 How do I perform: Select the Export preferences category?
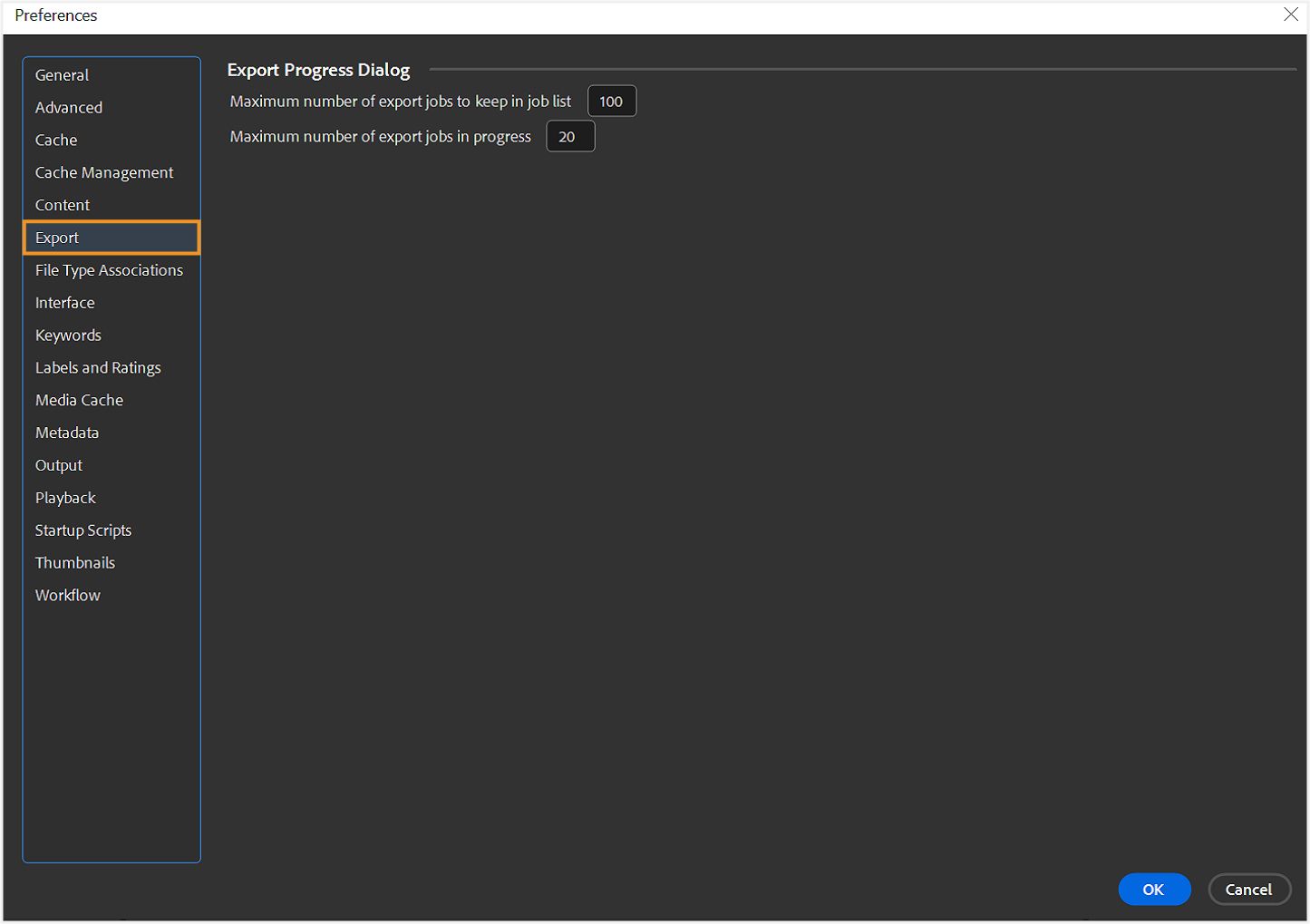57,238
